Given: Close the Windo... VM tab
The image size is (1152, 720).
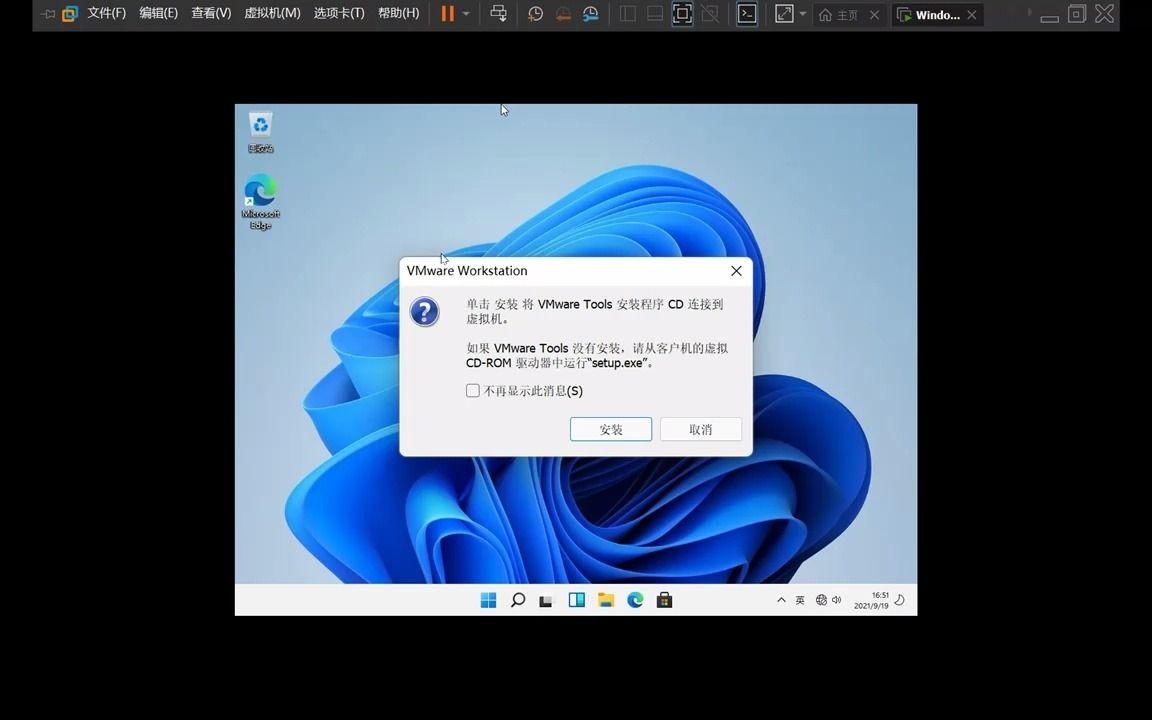Looking at the screenshot, I should tap(972, 15).
